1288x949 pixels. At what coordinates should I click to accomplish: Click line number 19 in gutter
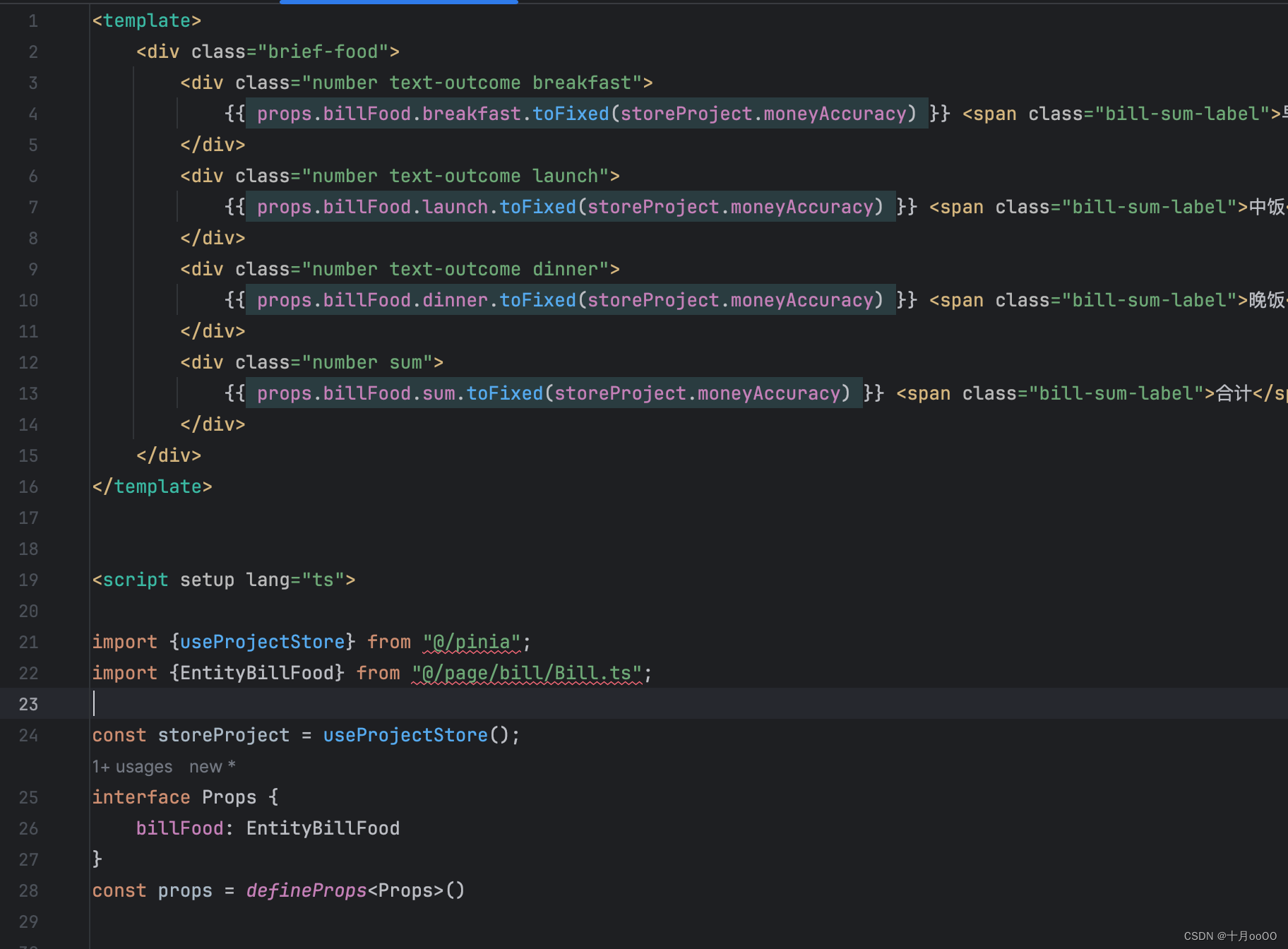tap(28, 580)
